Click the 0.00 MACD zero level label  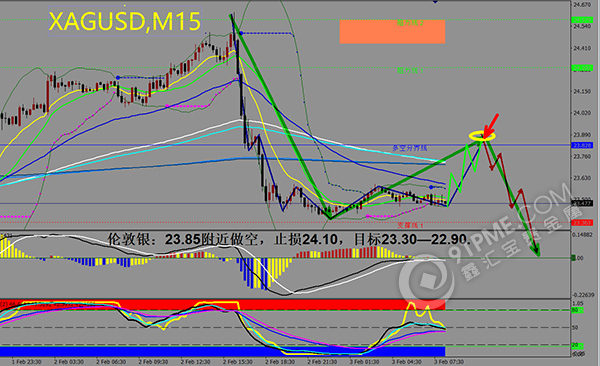pyautogui.click(x=578, y=258)
